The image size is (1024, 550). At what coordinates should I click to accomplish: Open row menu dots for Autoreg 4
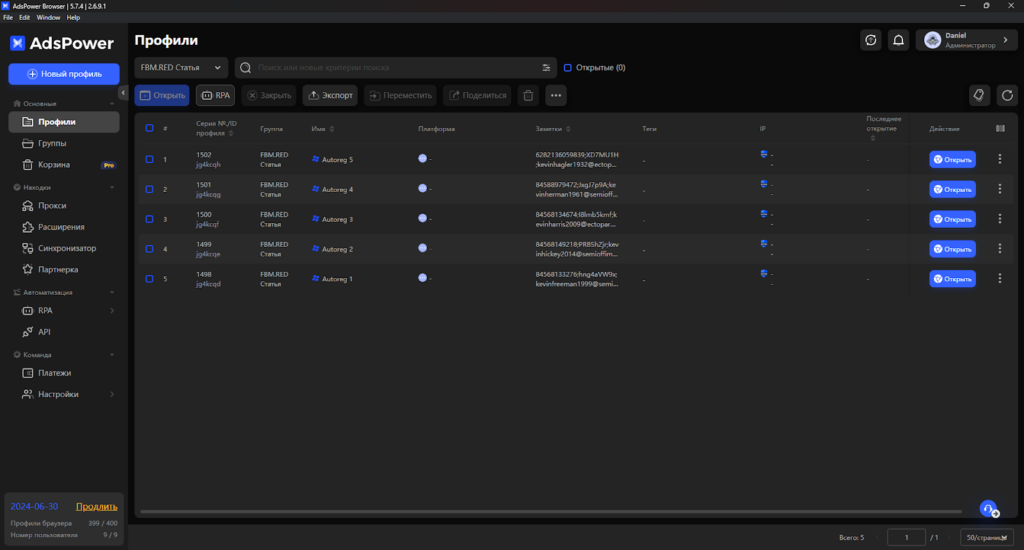tap(1000, 189)
